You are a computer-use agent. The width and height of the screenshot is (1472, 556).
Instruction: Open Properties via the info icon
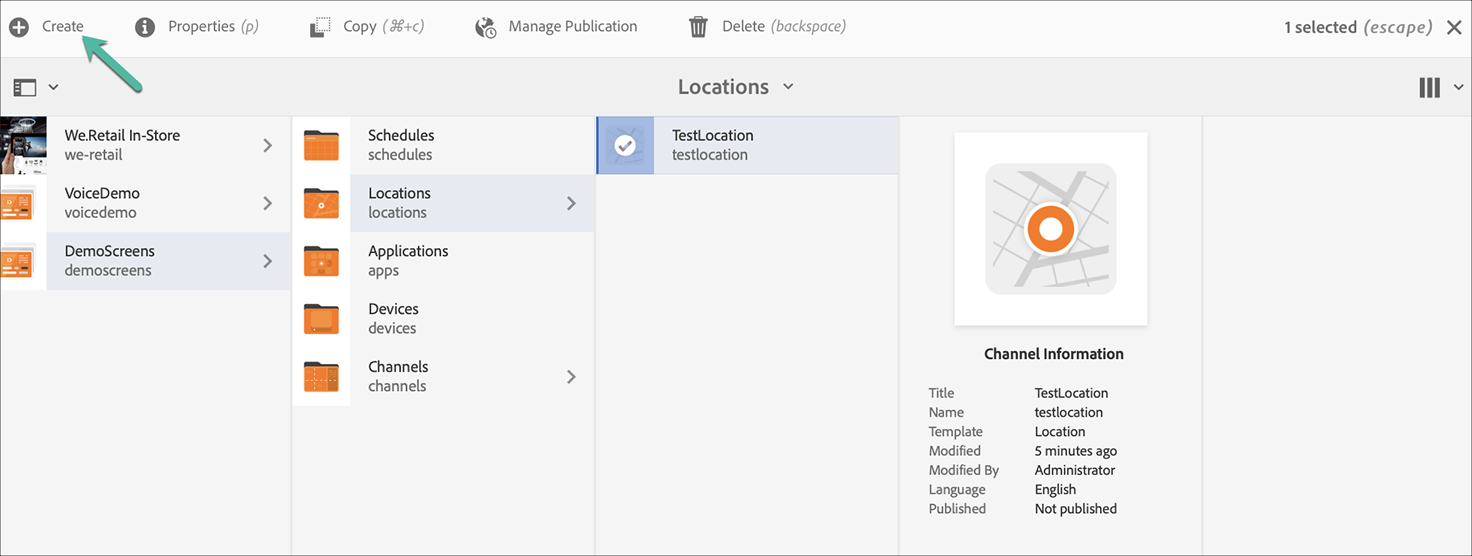tap(145, 27)
